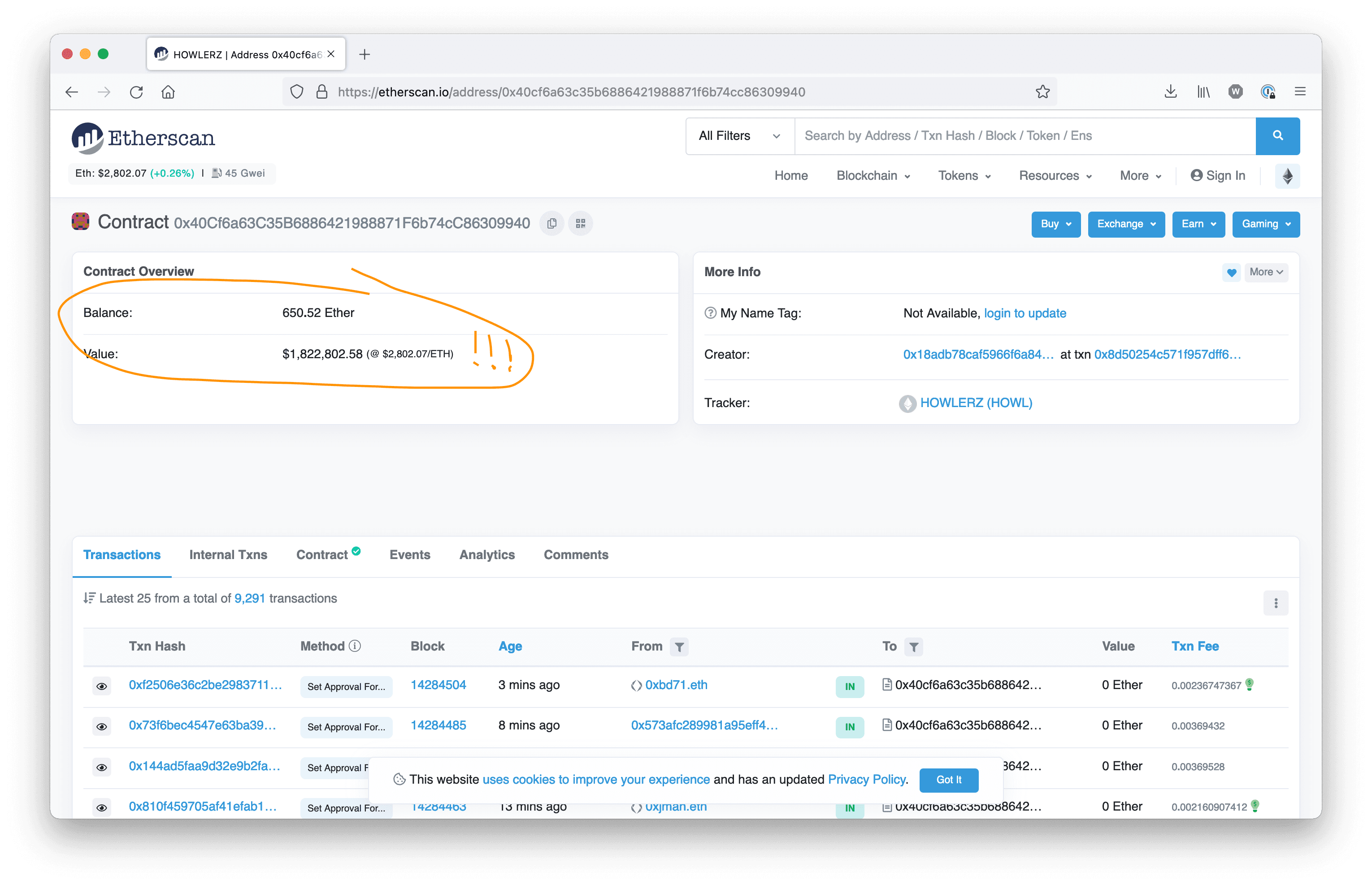Open the library bookshelf icon
The width and height of the screenshot is (1372, 885).
pos(1203,92)
